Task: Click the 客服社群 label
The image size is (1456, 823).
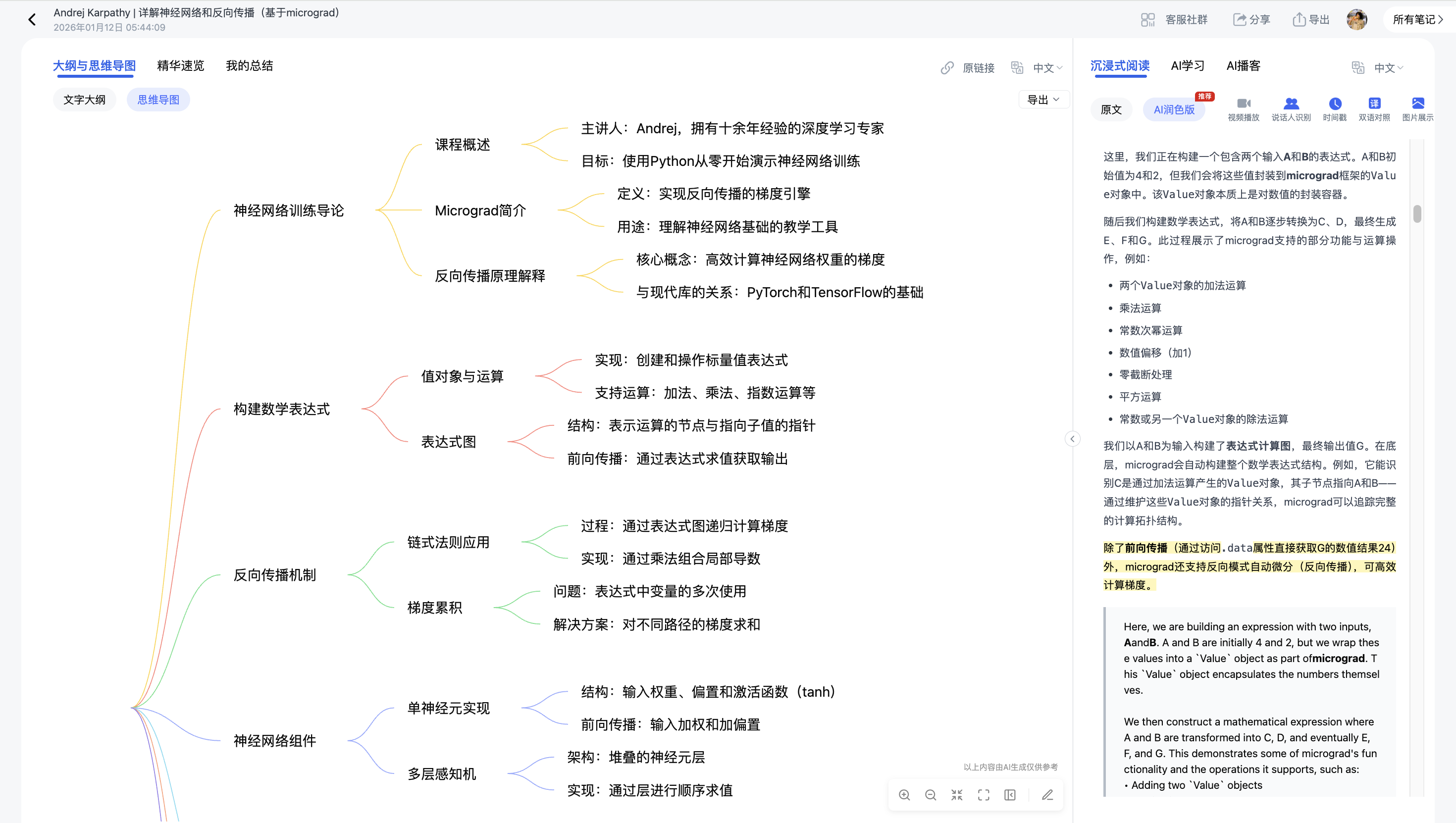Action: 1186,20
